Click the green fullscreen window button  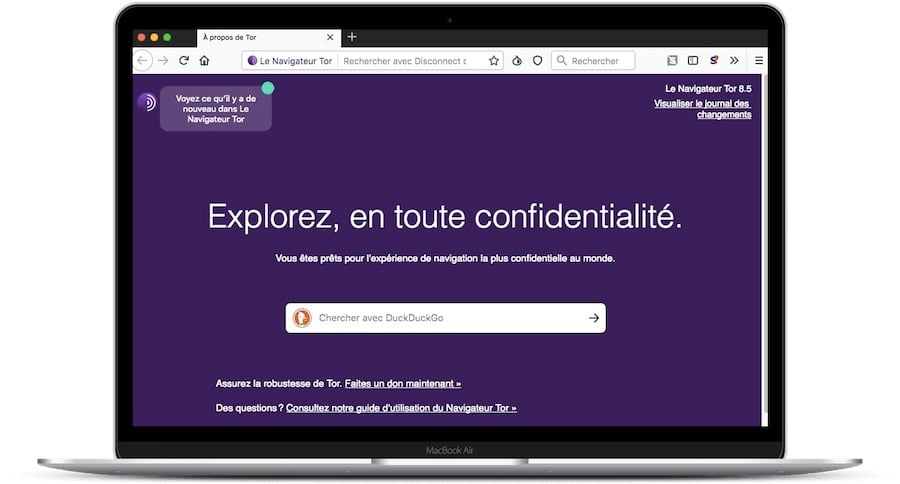click(x=167, y=37)
